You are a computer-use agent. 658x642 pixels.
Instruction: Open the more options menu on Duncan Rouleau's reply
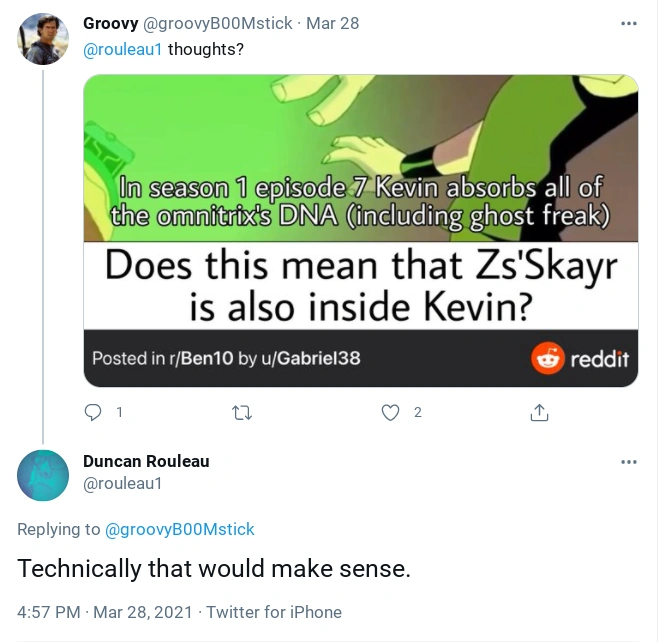pos(629,462)
